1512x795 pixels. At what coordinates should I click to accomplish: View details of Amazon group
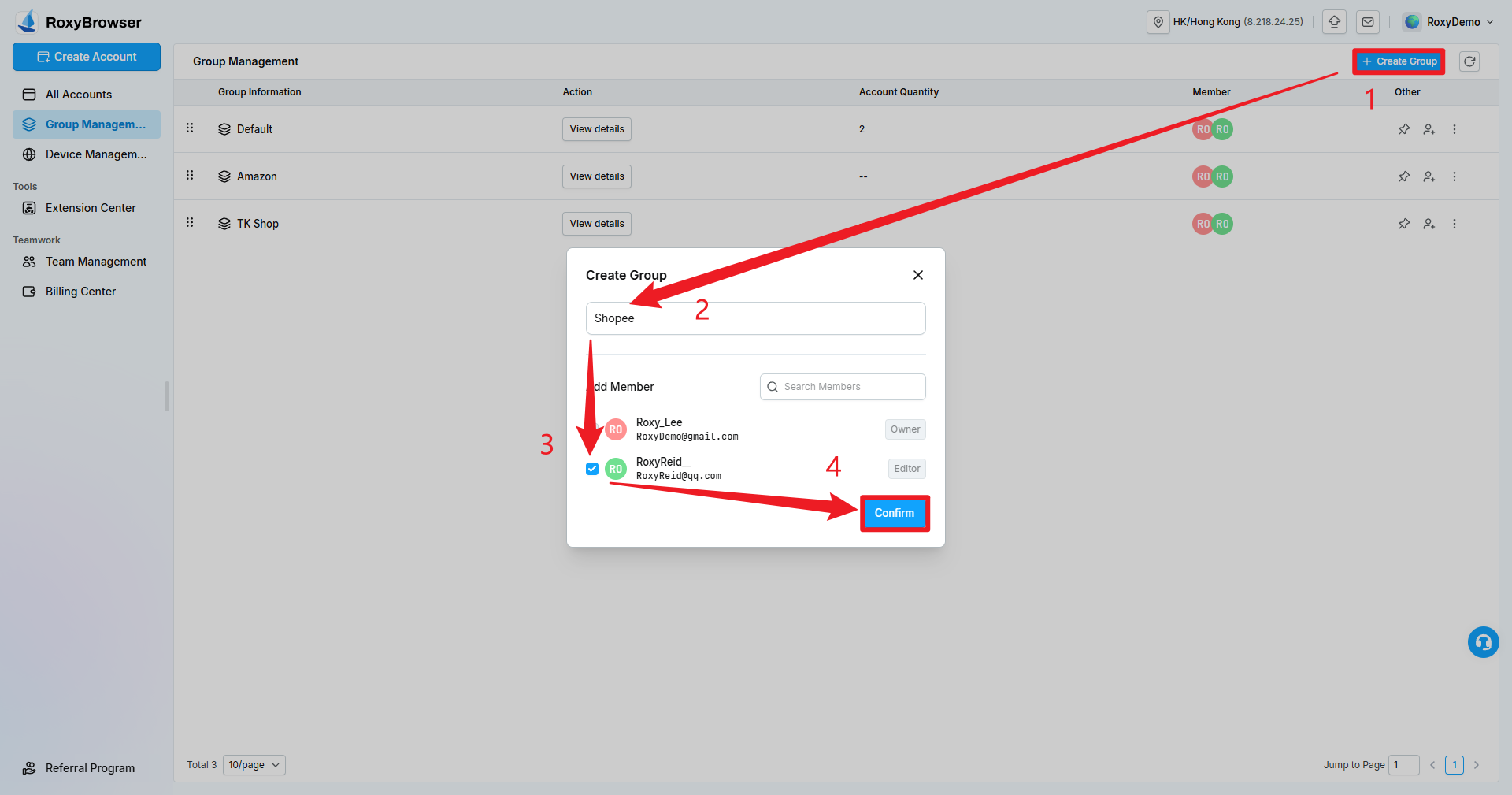click(x=597, y=176)
